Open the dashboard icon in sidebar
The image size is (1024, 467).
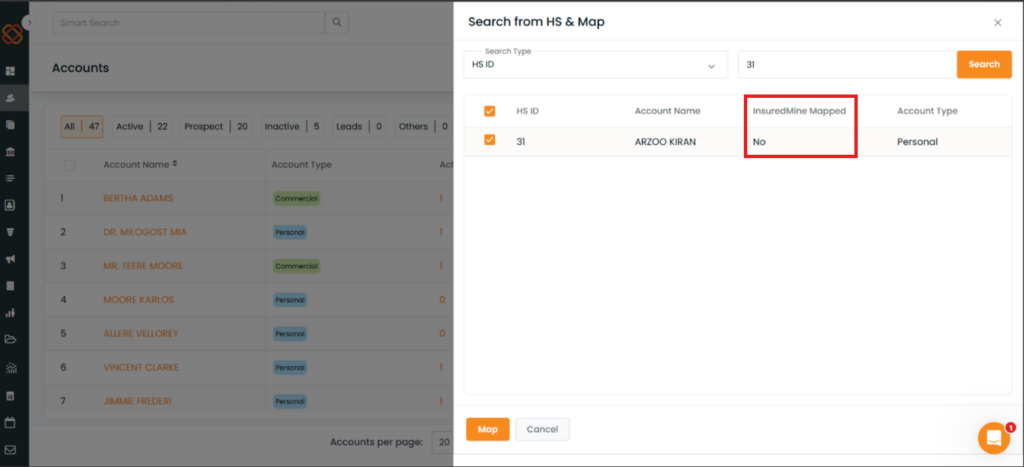10,71
